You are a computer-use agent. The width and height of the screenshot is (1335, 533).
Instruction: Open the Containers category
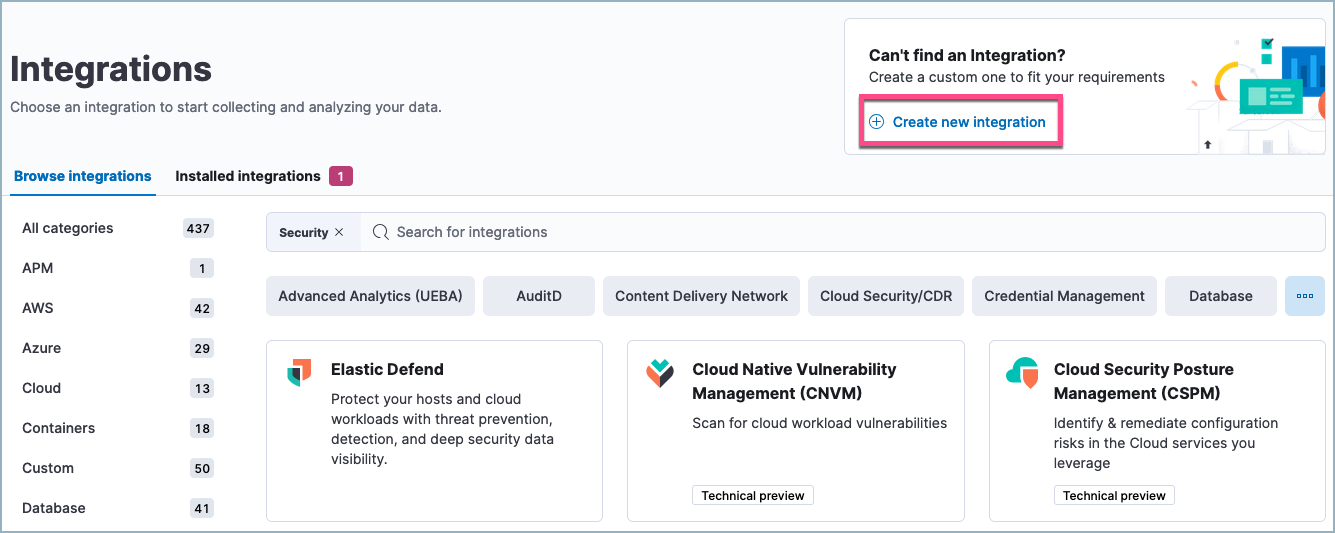[59, 428]
